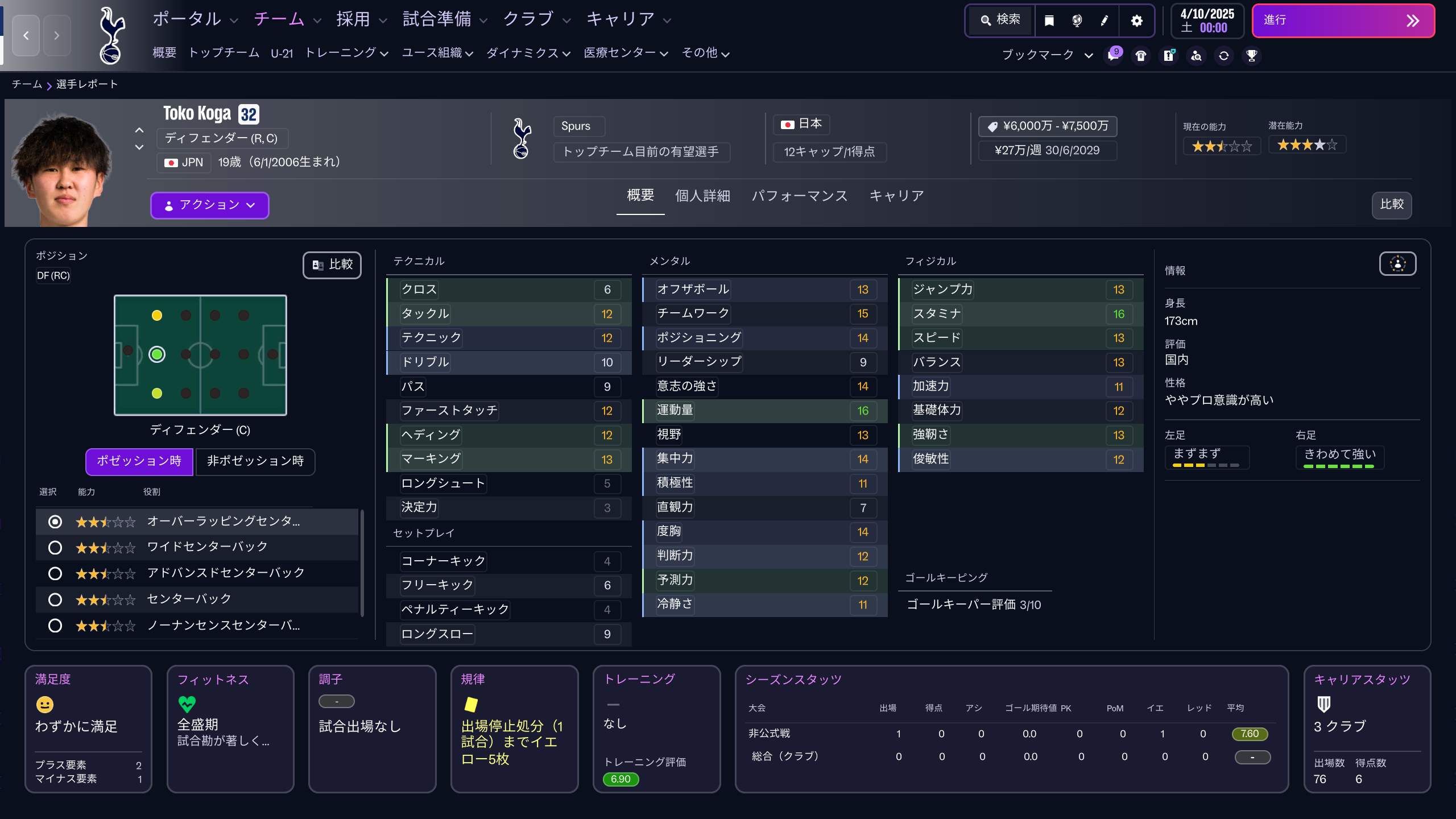Screen dimensions: 1456x819
Task: Click the 比較 compare button
Action: (x=1392, y=205)
